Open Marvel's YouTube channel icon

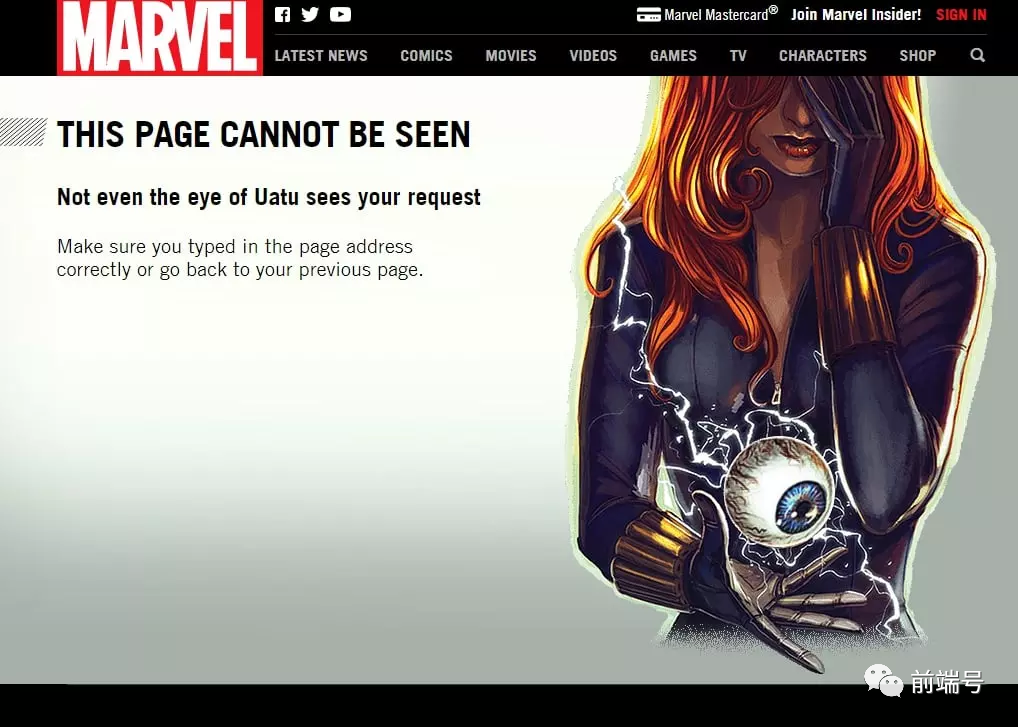pyautogui.click(x=340, y=14)
